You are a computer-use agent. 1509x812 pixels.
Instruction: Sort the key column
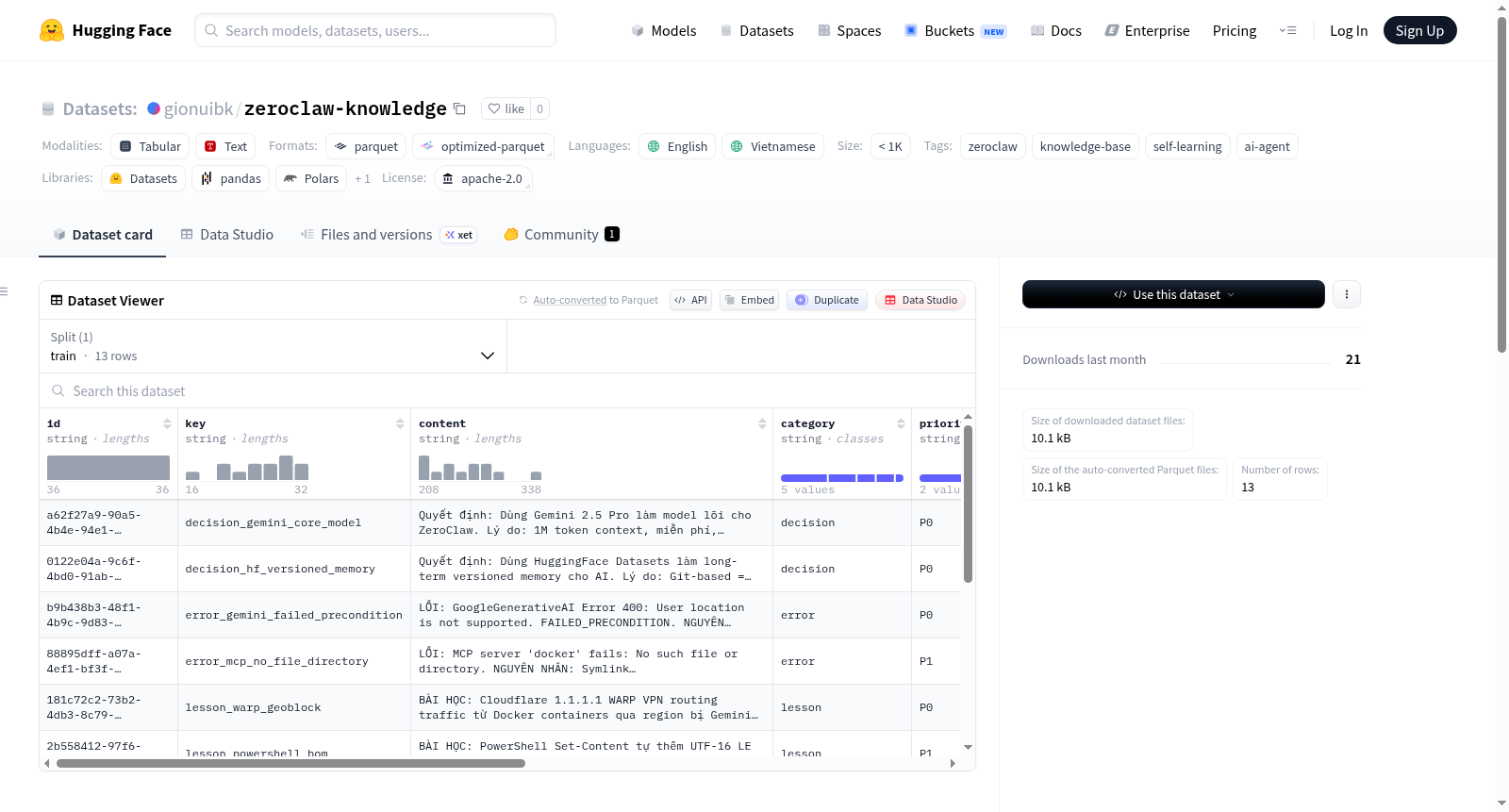tap(400, 423)
